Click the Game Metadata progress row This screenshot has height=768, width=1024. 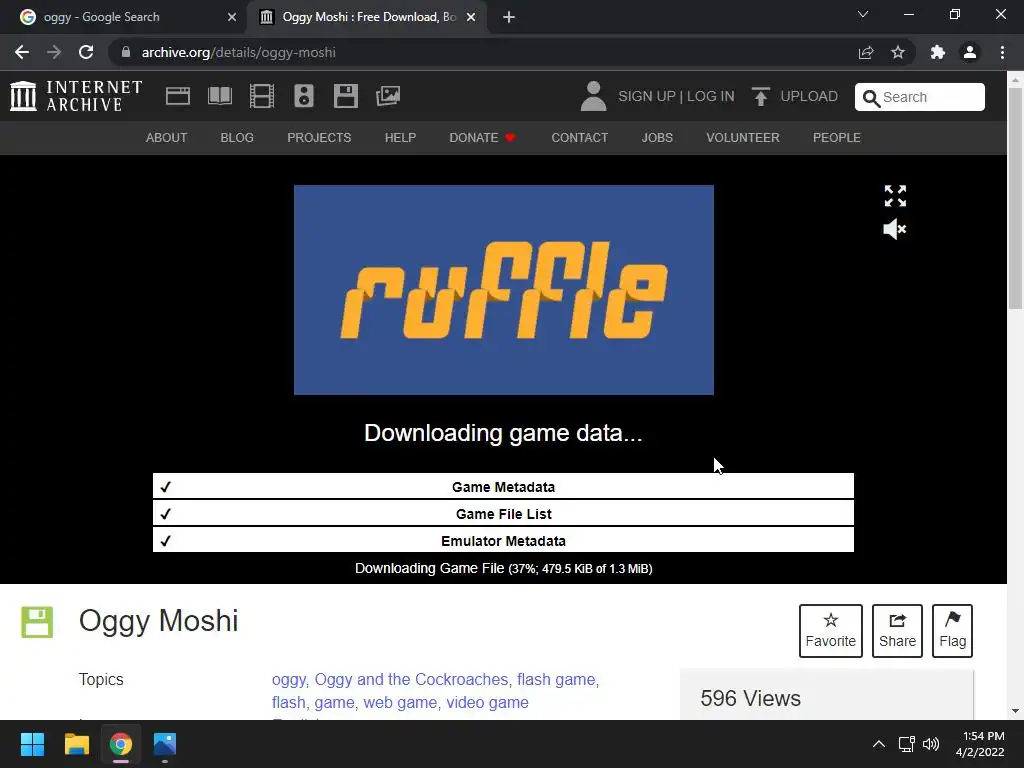(x=504, y=487)
